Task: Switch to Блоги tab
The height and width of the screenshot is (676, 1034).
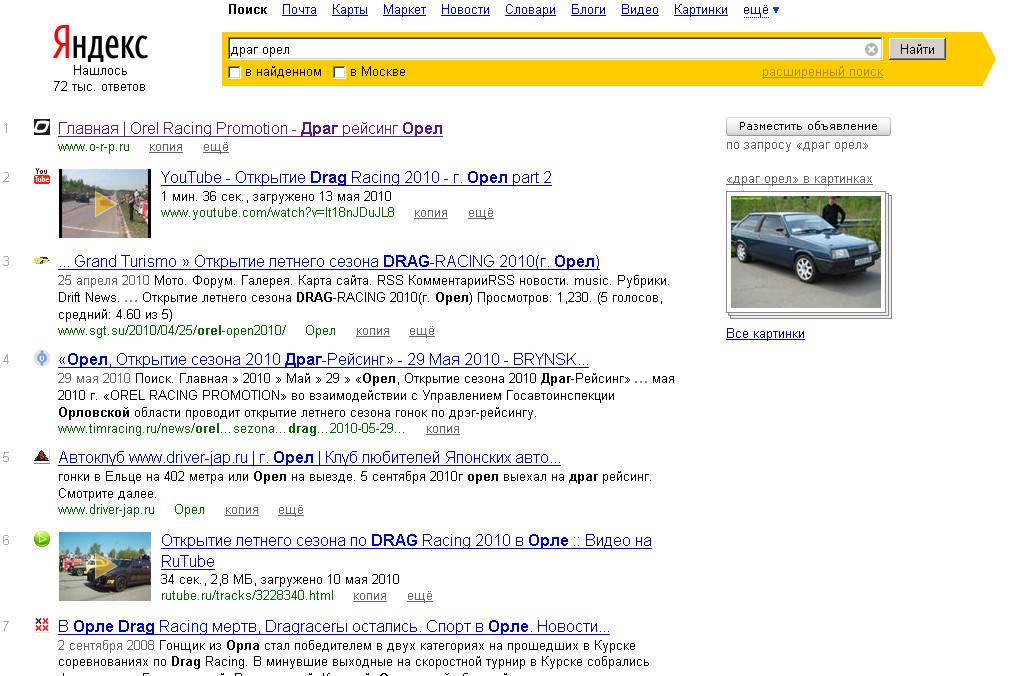Action: click(x=588, y=10)
